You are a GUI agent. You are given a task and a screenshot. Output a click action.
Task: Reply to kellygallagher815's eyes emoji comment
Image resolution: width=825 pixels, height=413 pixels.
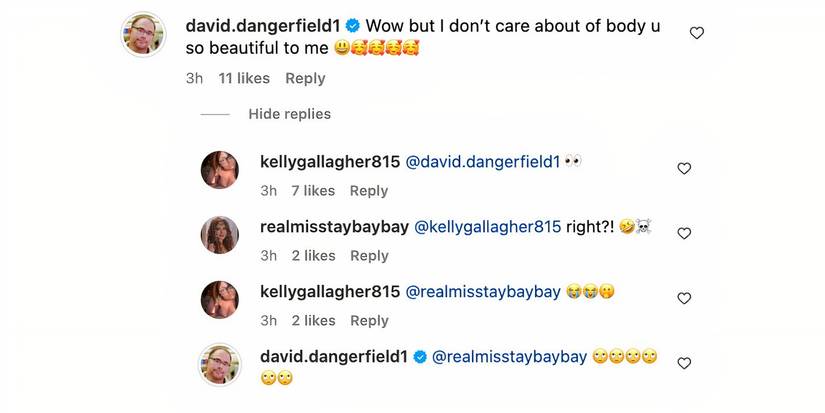[368, 191]
